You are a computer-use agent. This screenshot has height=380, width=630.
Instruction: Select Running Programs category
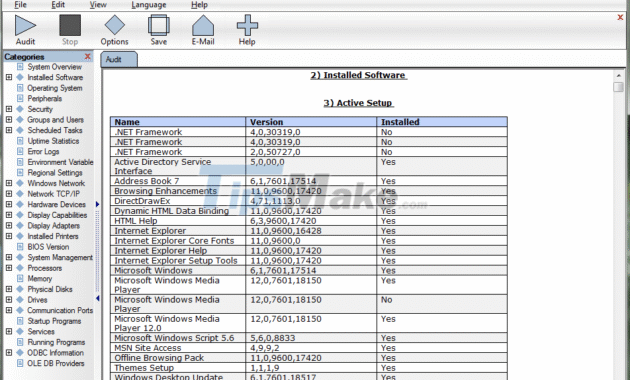coord(56,342)
